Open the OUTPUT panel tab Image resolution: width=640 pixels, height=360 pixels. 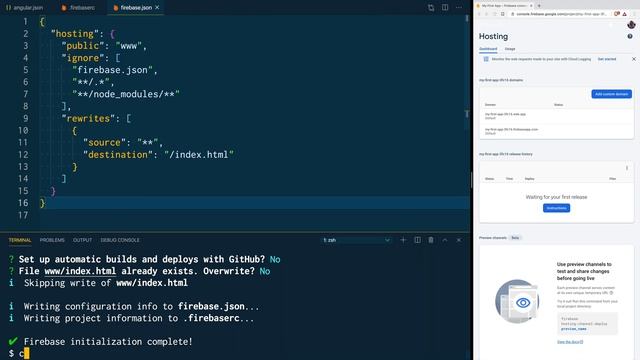click(x=82, y=240)
